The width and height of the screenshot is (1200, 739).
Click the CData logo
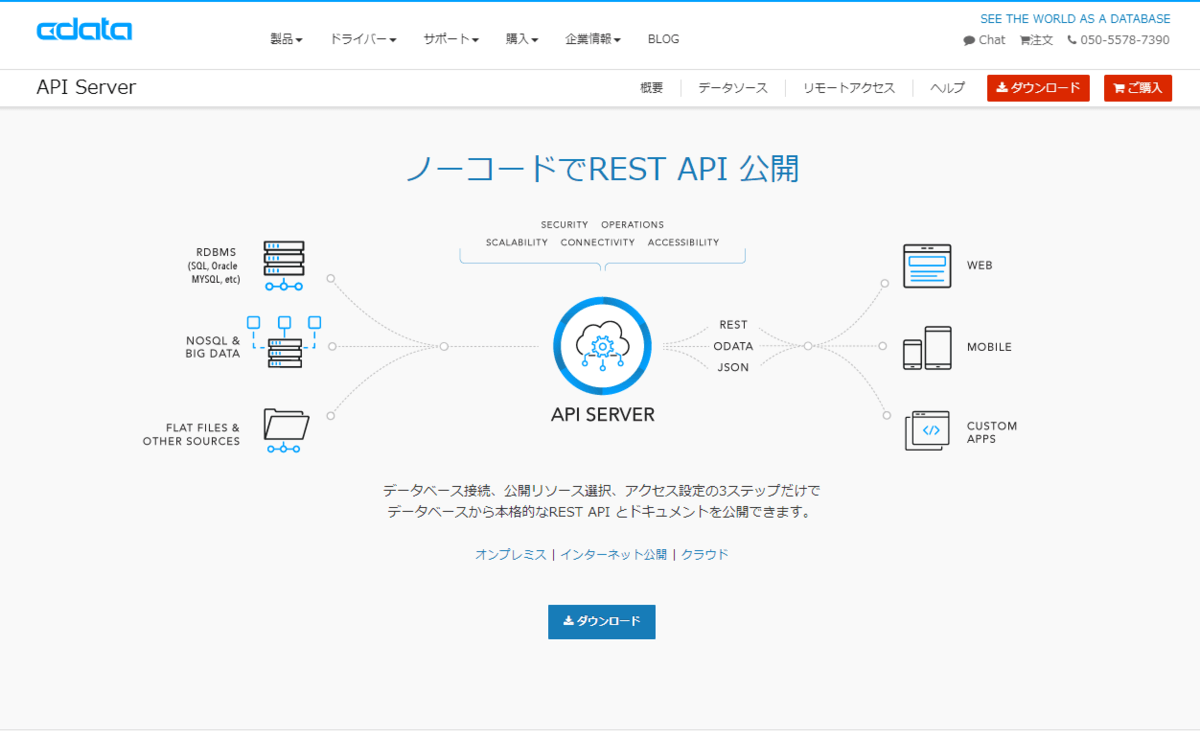click(x=84, y=30)
